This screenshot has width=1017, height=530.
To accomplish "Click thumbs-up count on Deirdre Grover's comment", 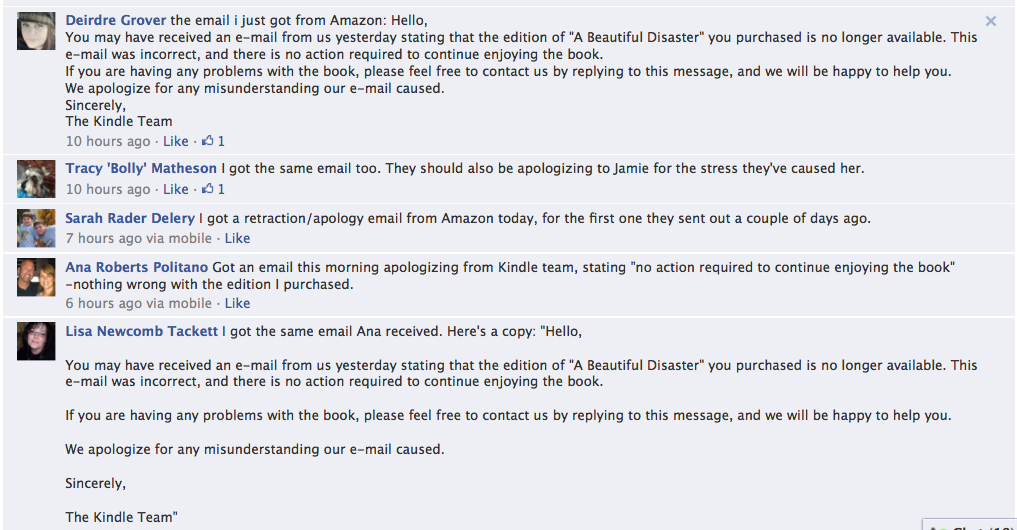I will [213, 141].
